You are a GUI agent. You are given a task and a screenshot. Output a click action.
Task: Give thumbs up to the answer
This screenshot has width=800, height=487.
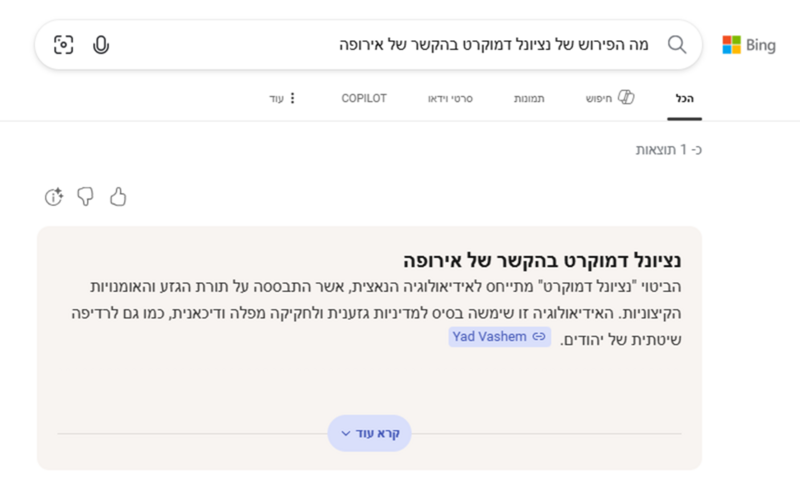click(x=118, y=196)
